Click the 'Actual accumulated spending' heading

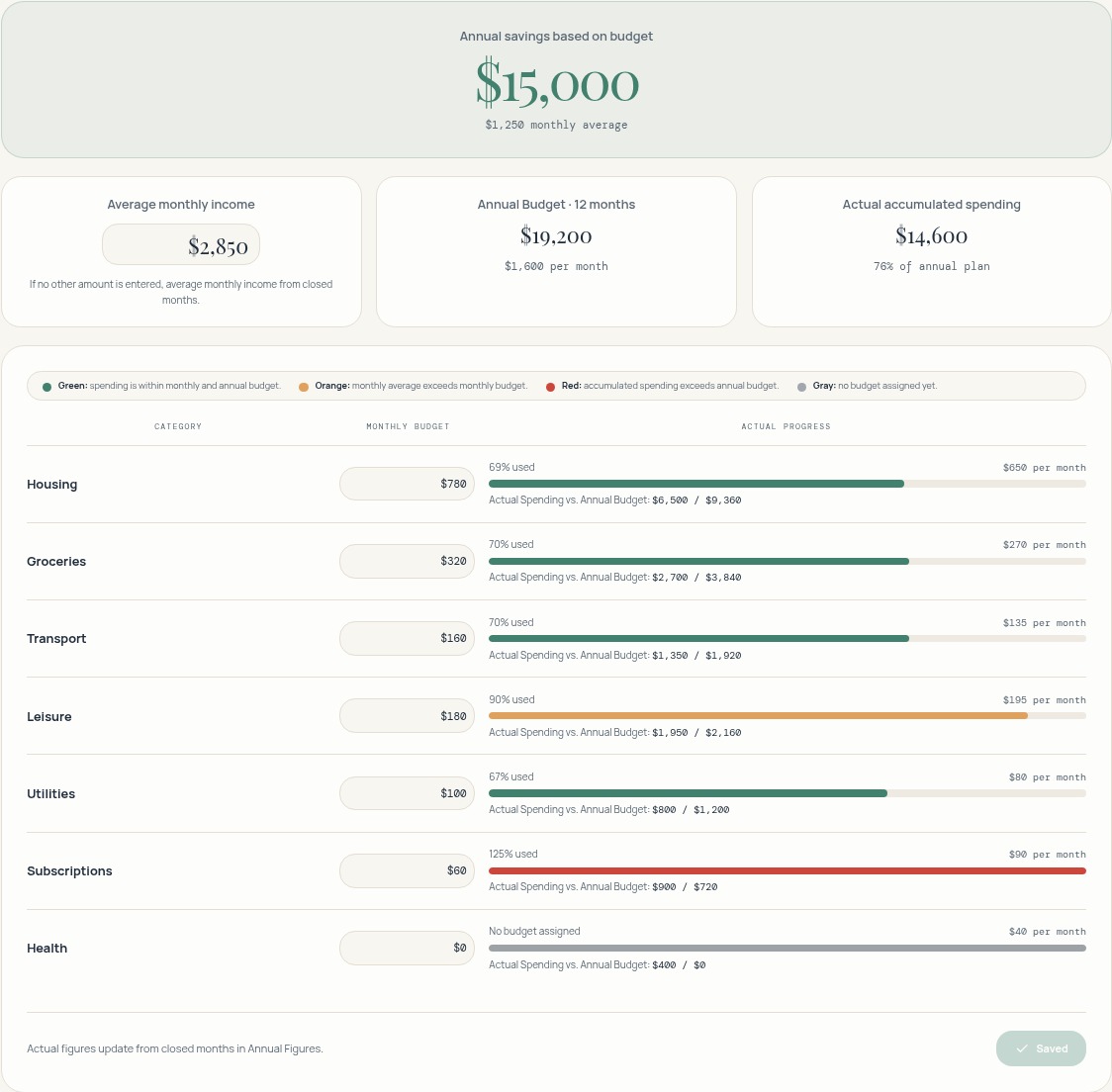pos(931,204)
